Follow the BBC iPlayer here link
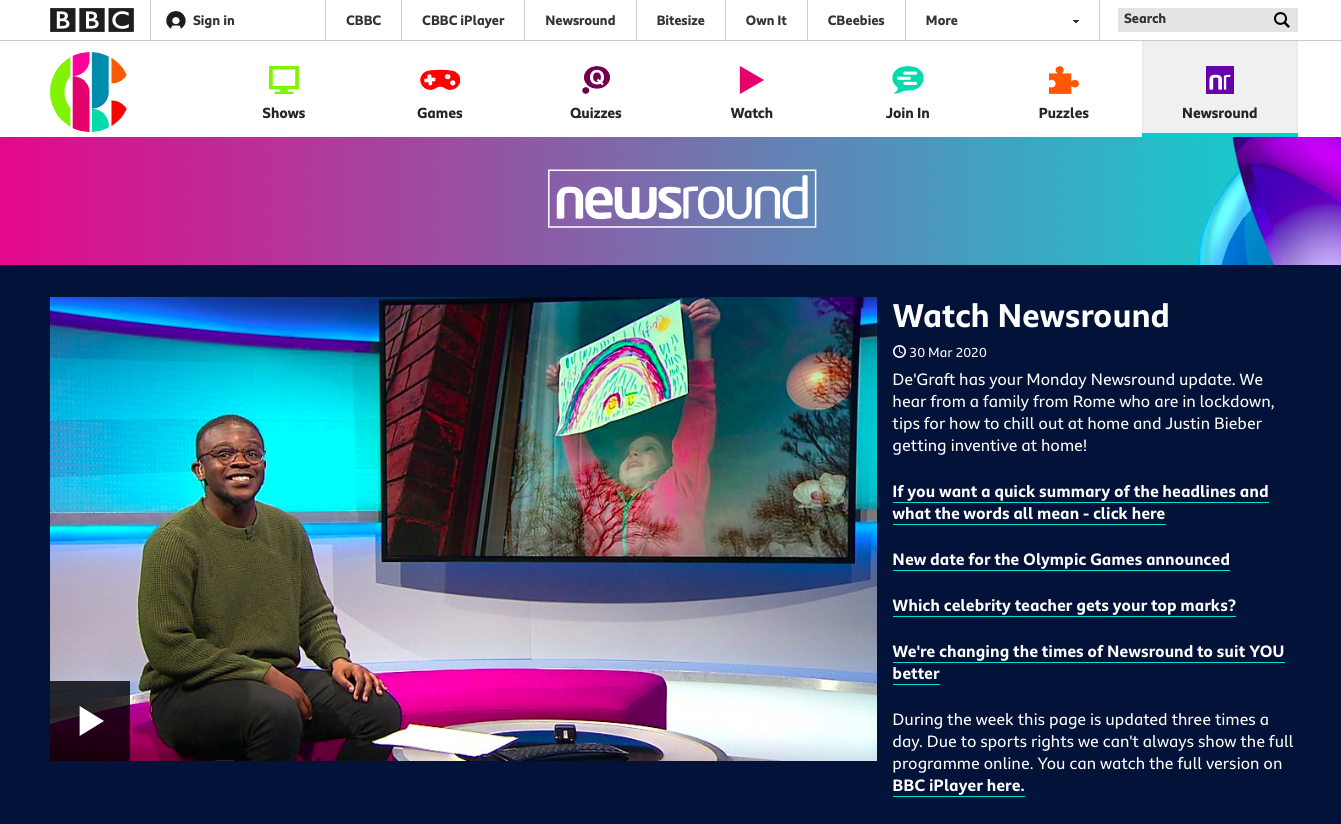1341x824 pixels. coord(958,786)
